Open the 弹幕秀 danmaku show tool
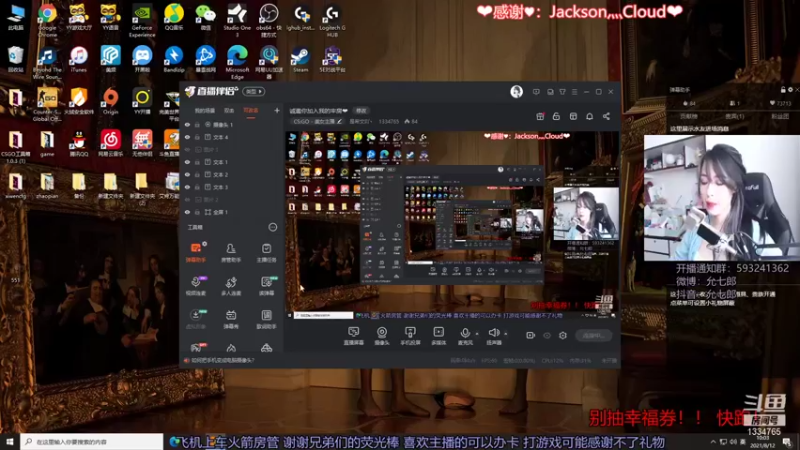The width and height of the screenshot is (800, 450). (231, 319)
